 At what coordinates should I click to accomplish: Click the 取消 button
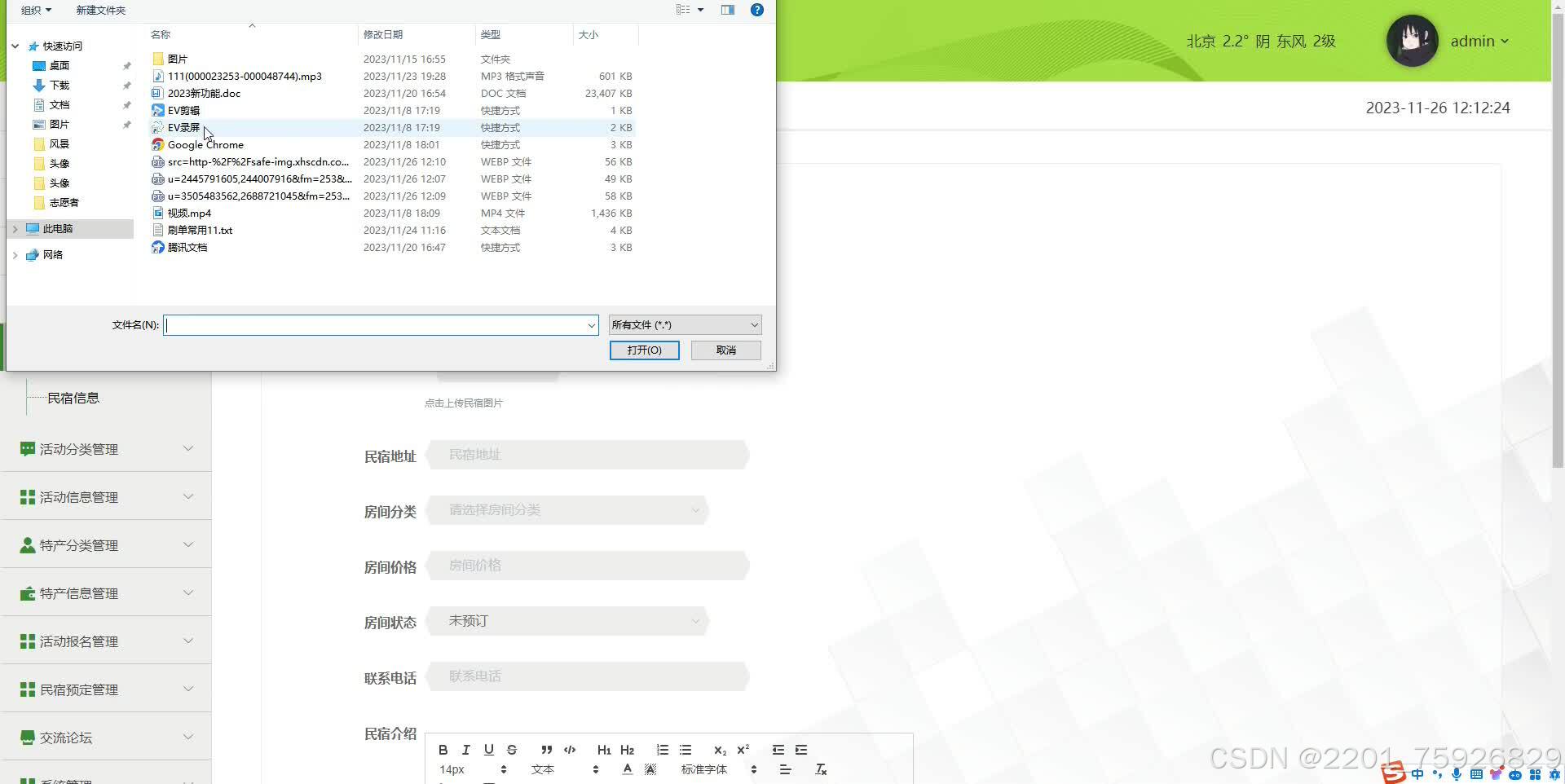pos(725,350)
